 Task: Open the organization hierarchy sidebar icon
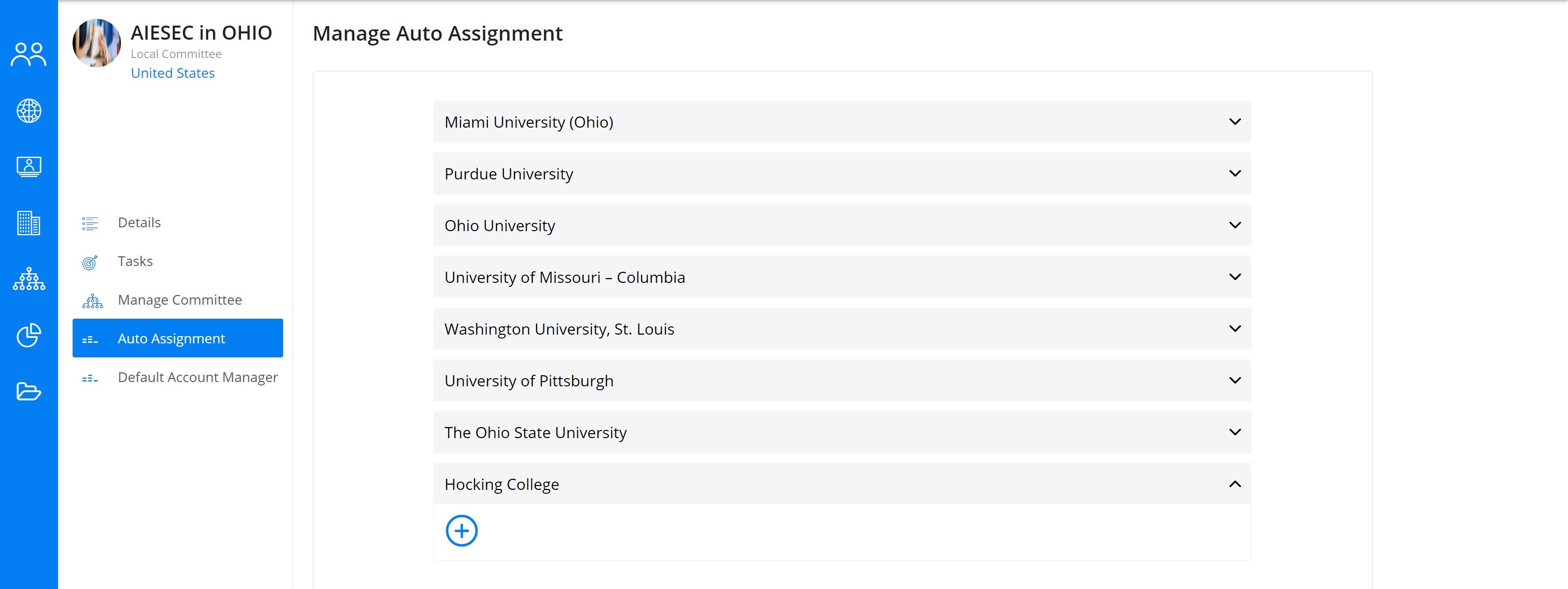click(29, 279)
